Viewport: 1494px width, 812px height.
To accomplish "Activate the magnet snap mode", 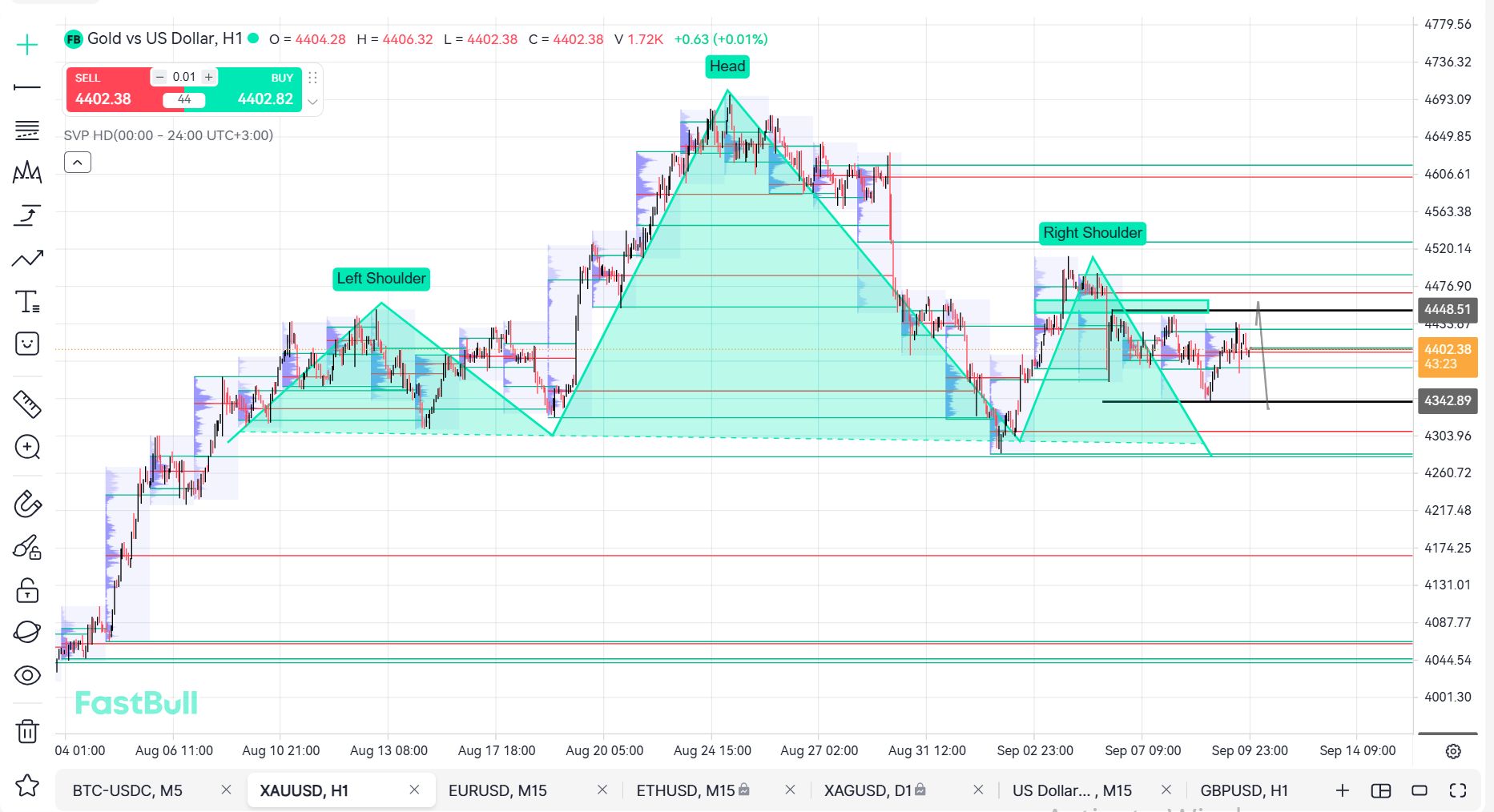I will (27, 504).
